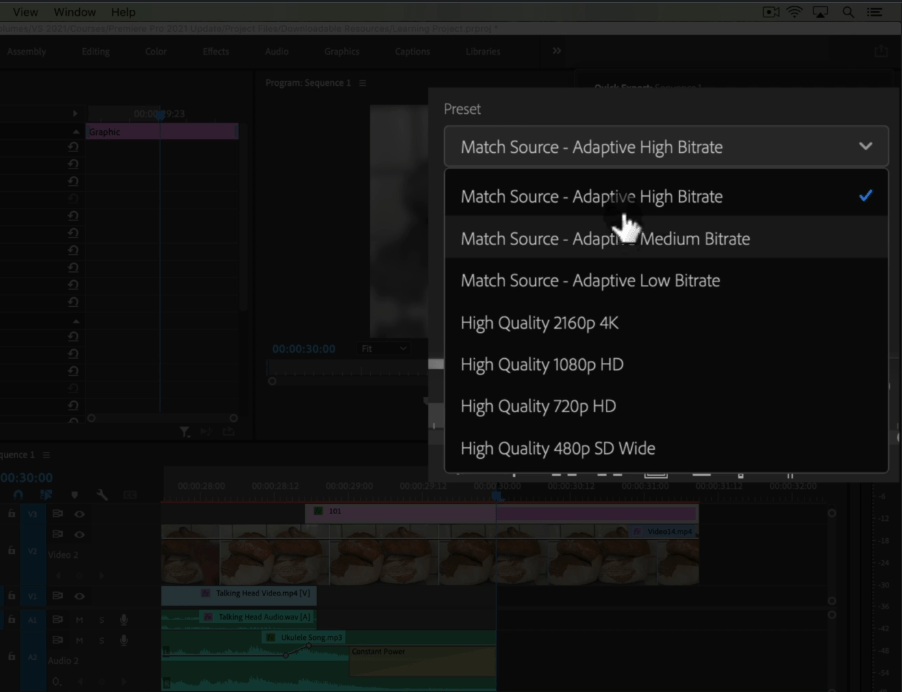
Task: Target the V3 track header
Action: 32,514
